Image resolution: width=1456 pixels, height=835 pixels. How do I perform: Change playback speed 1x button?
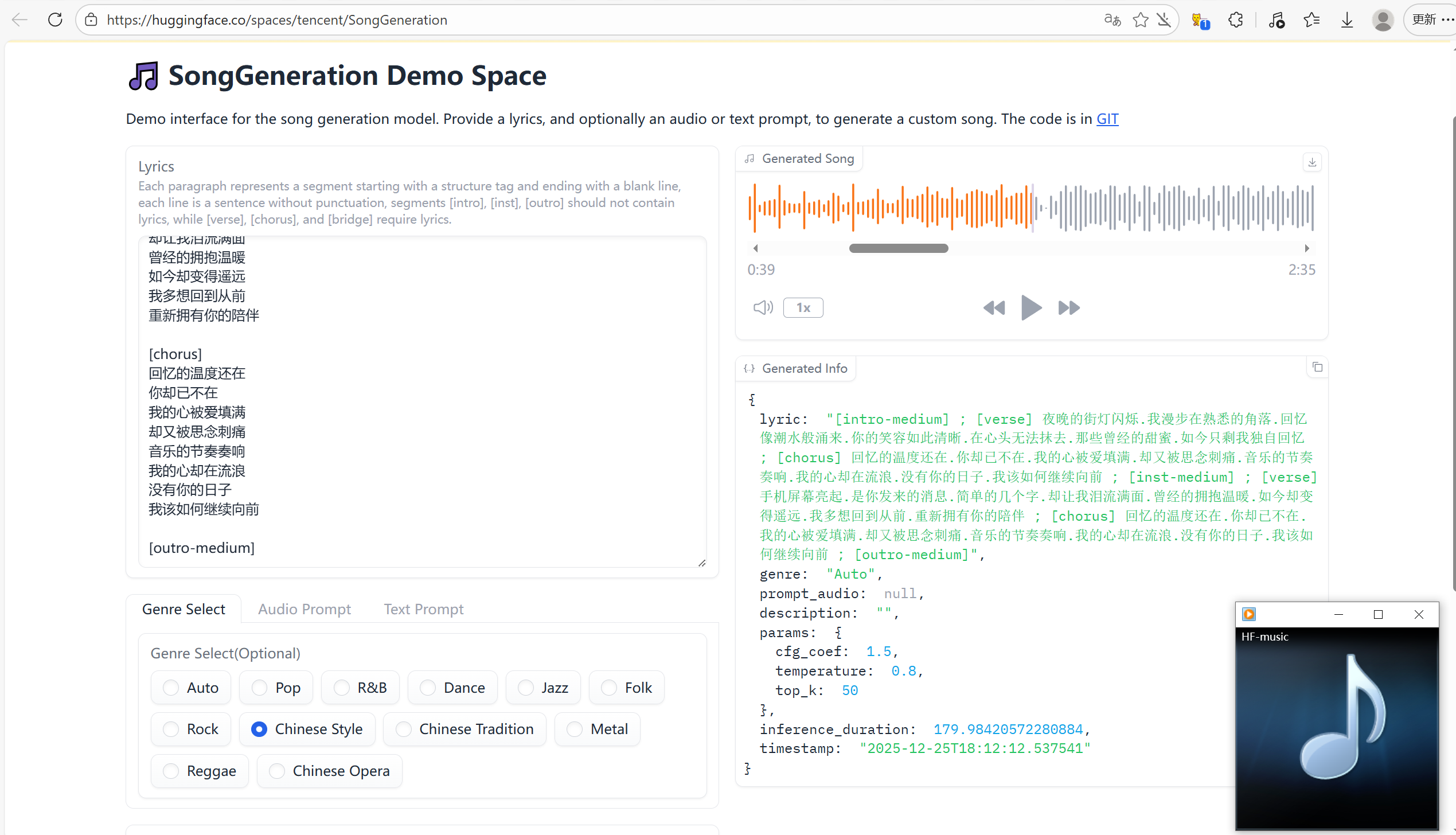coord(803,308)
